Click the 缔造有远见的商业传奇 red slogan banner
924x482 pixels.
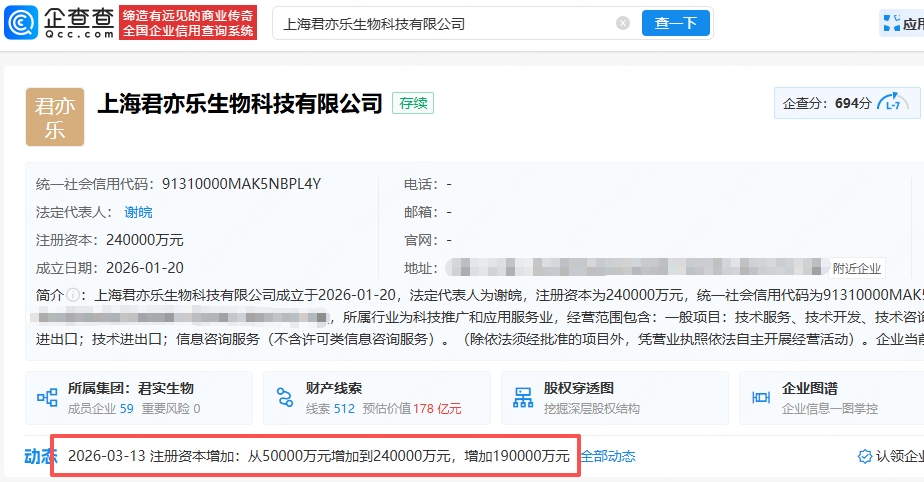tap(188, 23)
